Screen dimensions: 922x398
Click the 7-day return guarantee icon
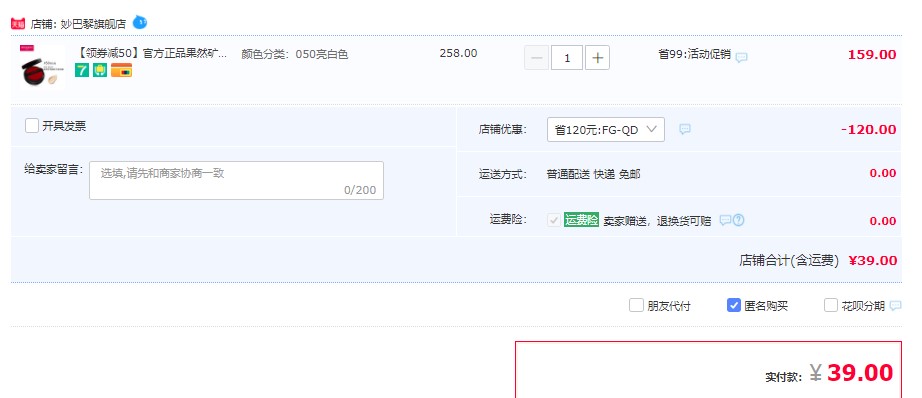[x=82, y=70]
